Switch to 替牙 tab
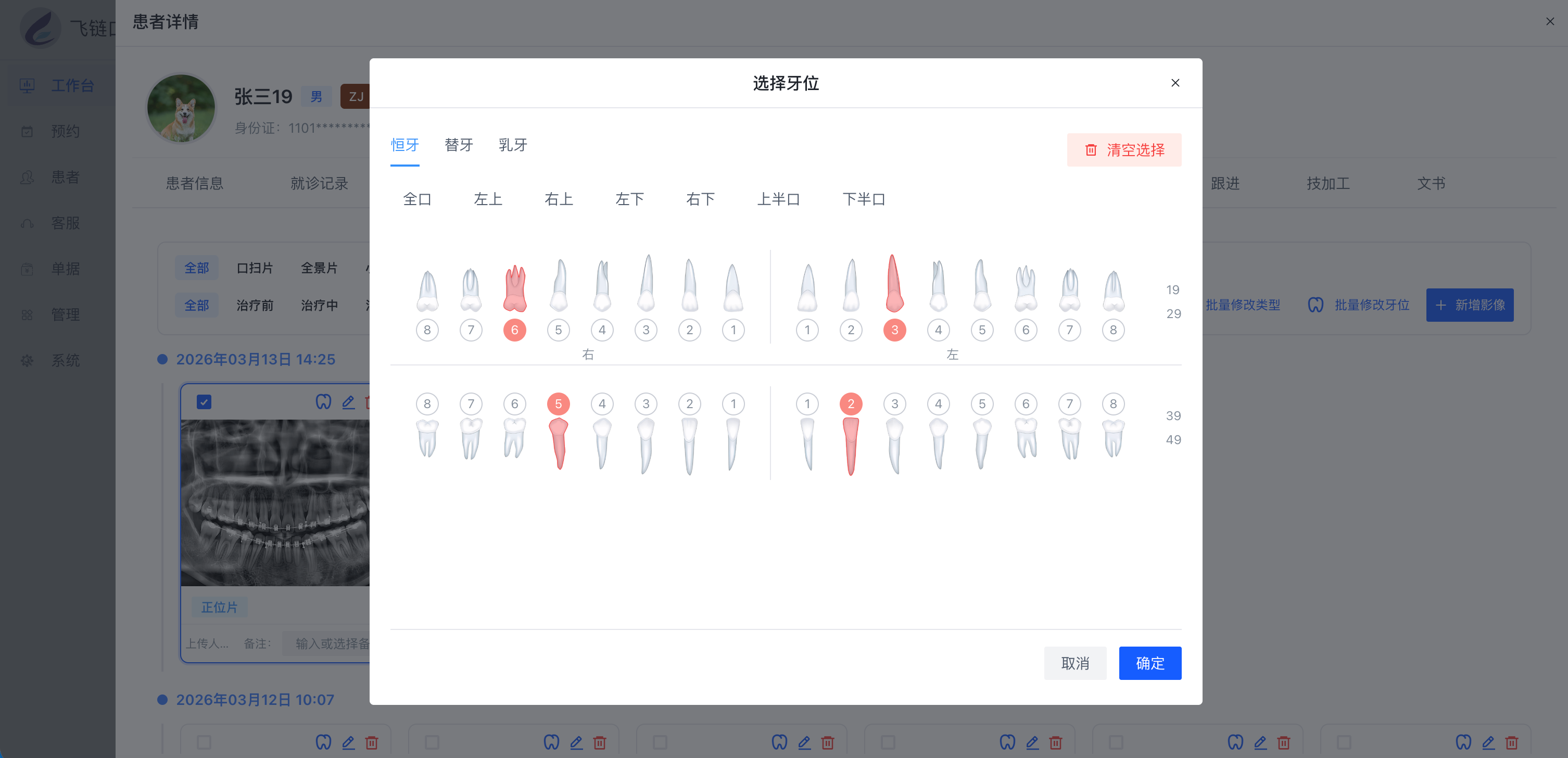The width and height of the screenshot is (1568, 758). tap(459, 145)
